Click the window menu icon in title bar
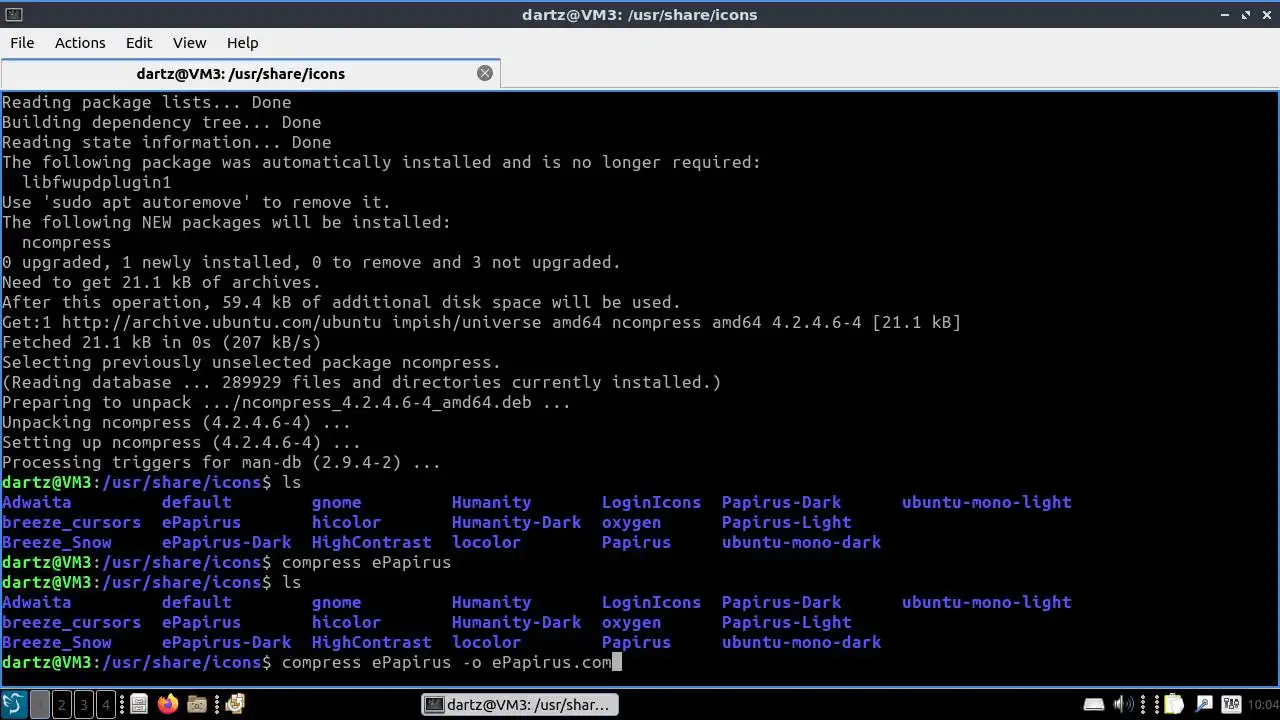The width and height of the screenshot is (1280, 720). point(13,15)
